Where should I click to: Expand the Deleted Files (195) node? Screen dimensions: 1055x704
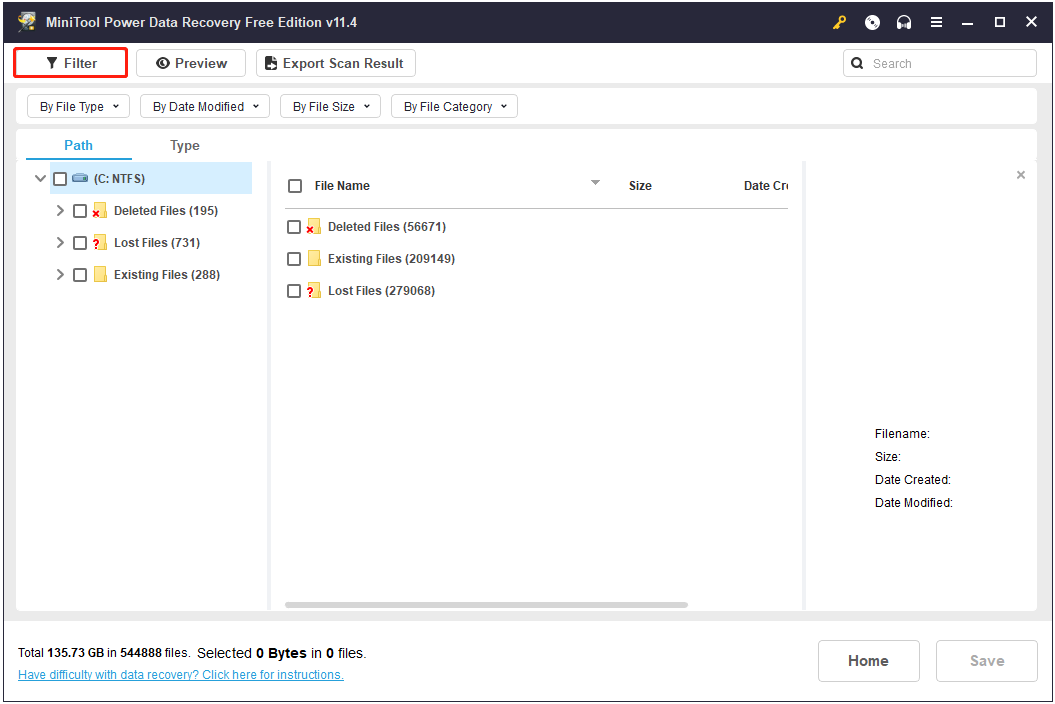point(60,211)
